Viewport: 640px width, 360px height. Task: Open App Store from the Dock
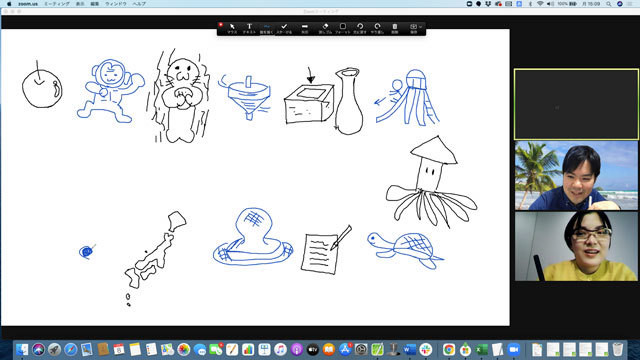point(345,349)
